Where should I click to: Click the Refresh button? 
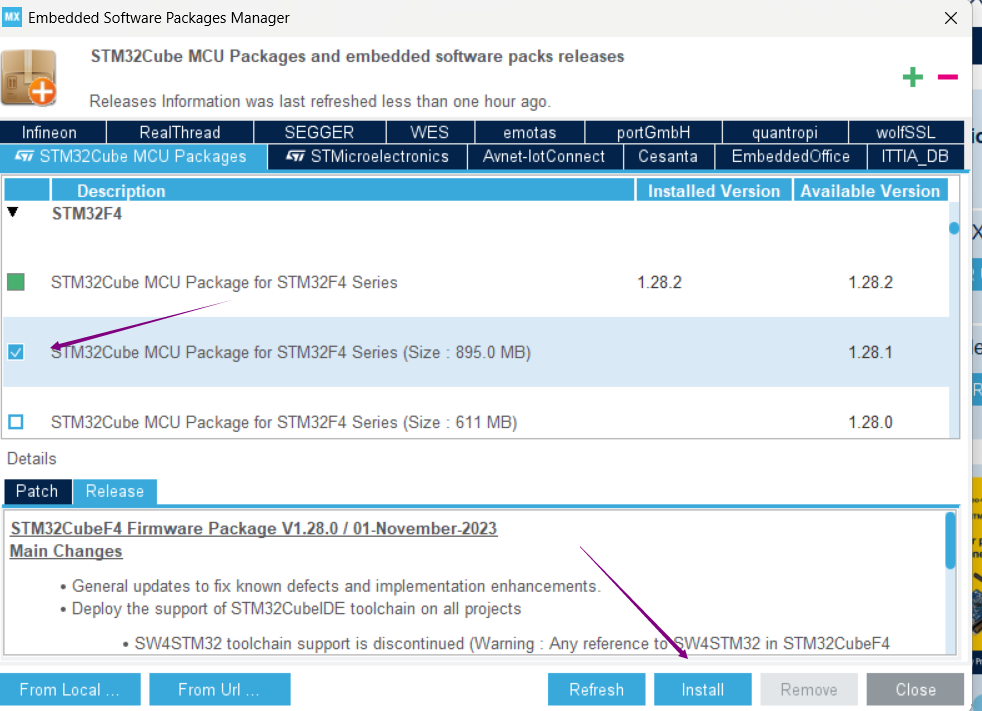click(596, 690)
